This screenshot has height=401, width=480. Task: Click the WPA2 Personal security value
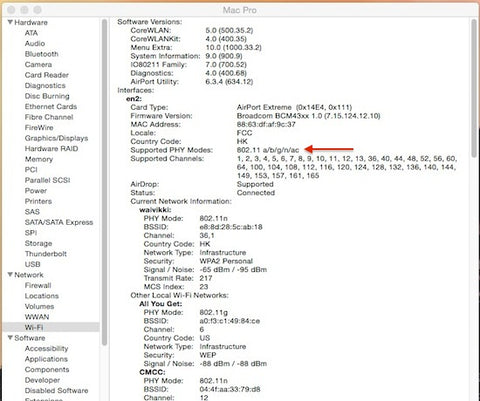(x=226, y=261)
